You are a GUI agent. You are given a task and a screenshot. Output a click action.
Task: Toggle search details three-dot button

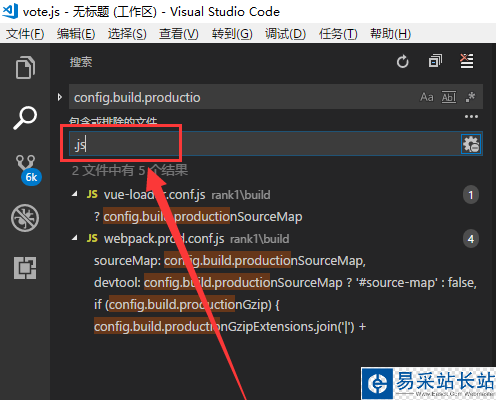pyautogui.click(x=471, y=117)
